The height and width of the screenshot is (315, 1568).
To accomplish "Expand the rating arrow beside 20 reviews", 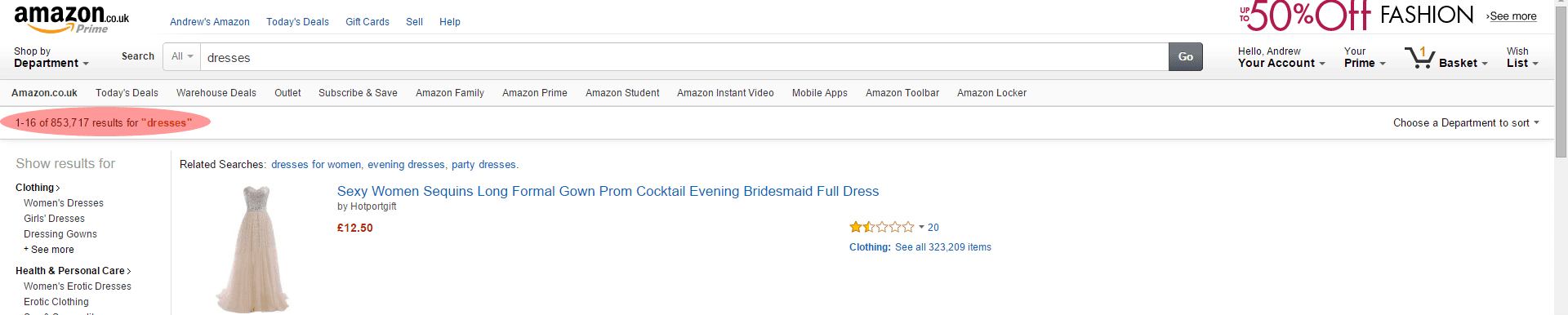I will (921, 228).
